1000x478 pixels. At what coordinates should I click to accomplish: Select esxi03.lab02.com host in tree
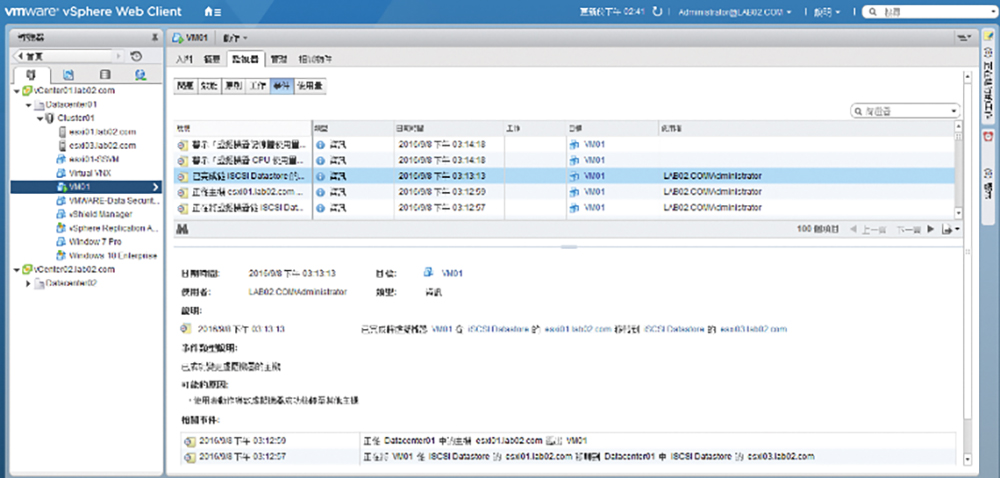coord(102,145)
